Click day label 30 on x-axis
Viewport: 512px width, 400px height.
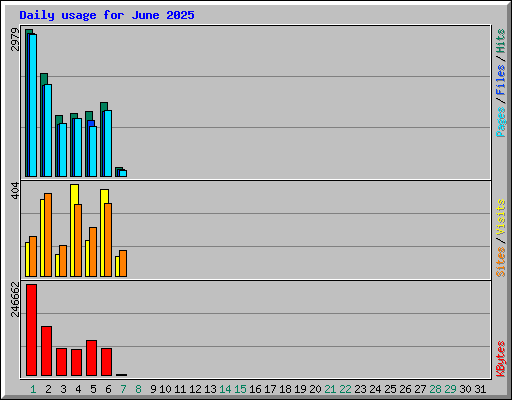(x=465, y=389)
